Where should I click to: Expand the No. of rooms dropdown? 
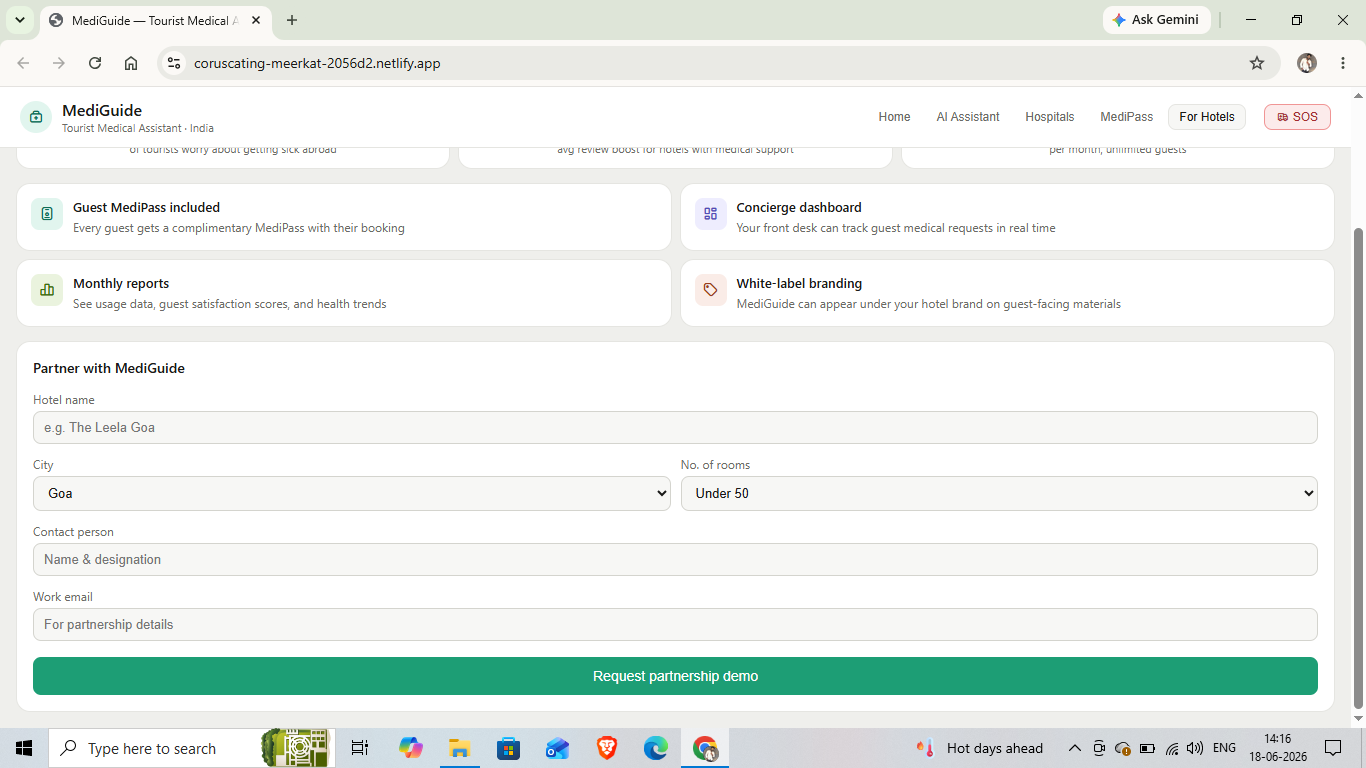tap(999, 493)
